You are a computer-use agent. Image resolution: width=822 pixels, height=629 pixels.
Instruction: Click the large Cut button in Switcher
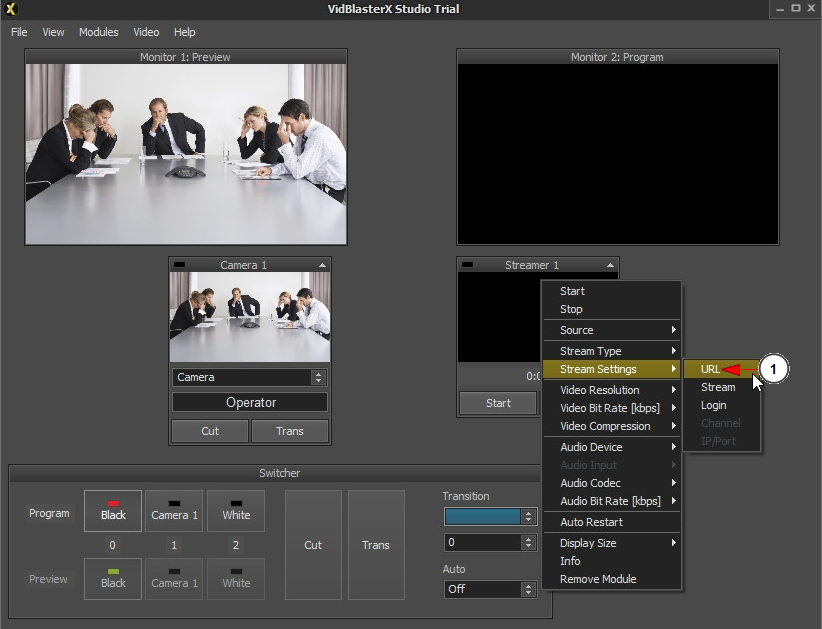313,545
